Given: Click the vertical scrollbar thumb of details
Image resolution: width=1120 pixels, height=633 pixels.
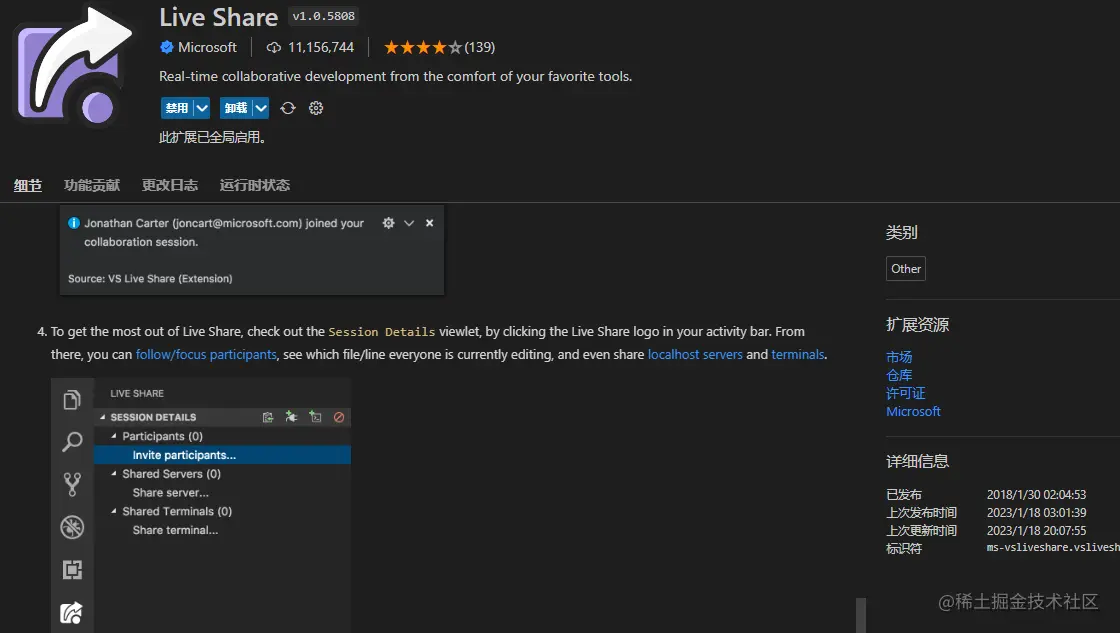Looking at the screenshot, I should tap(861, 615).
